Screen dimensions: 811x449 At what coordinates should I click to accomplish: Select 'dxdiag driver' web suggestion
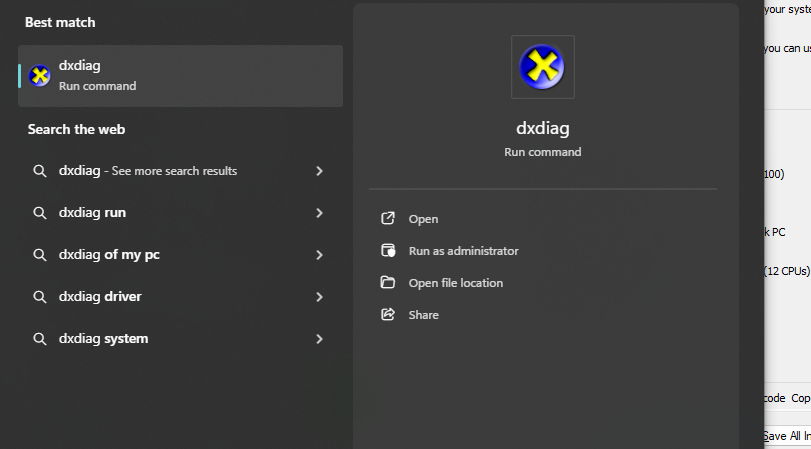point(100,296)
